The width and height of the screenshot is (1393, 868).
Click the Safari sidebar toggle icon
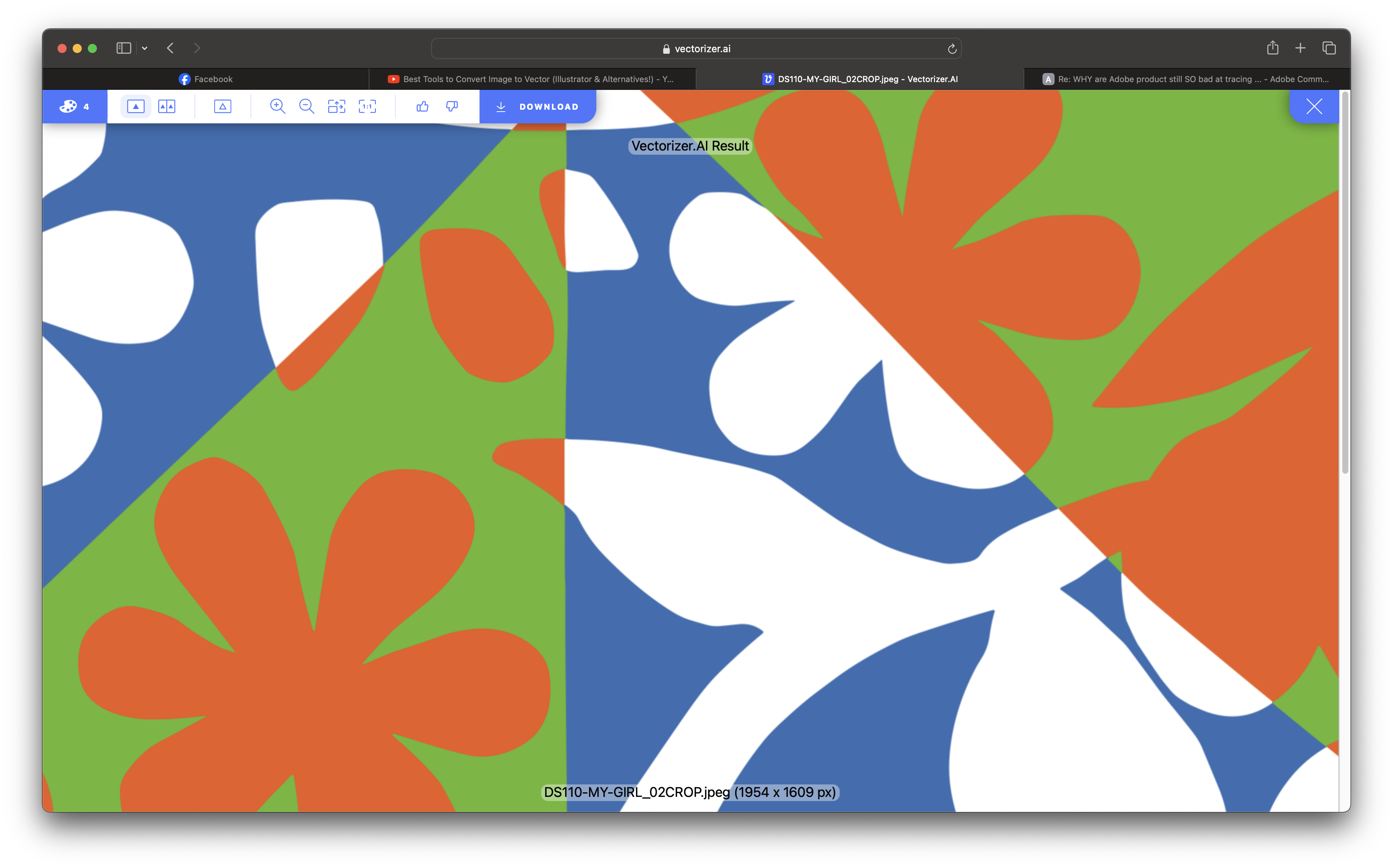click(123, 48)
